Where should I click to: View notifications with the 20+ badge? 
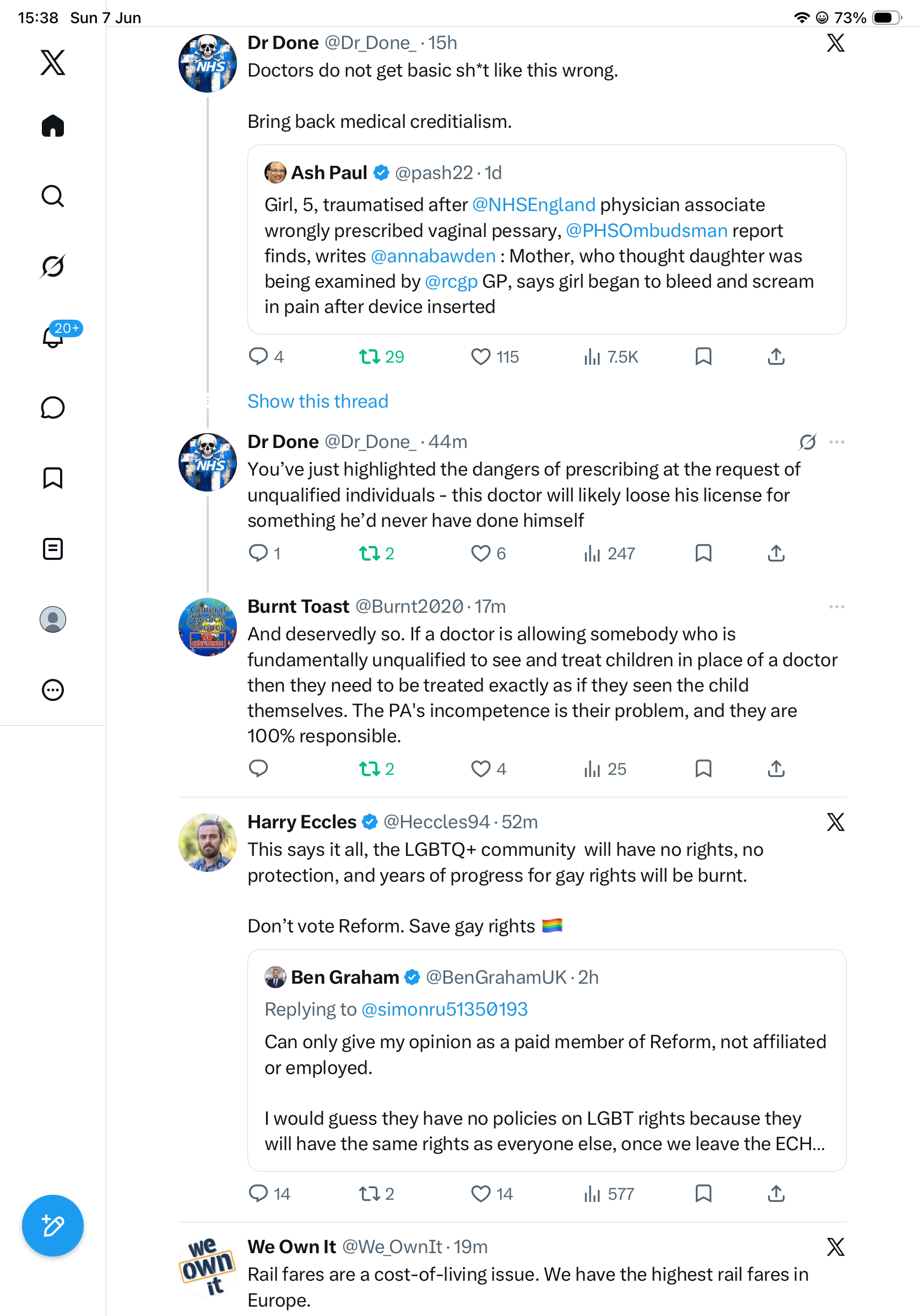(x=53, y=337)
